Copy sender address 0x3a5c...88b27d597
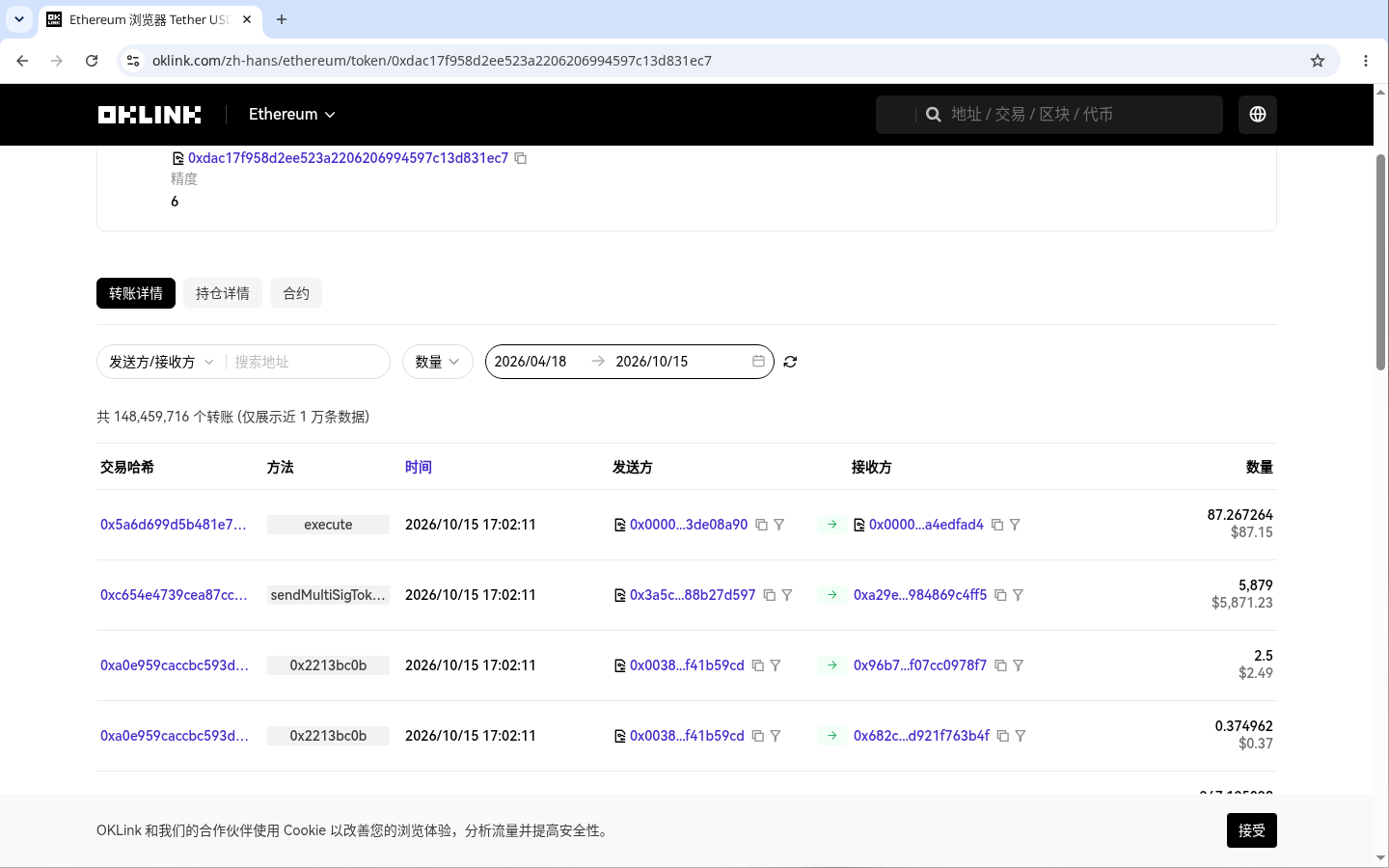The width and height of the screenshot is (1389, 868). click(769, 595)
